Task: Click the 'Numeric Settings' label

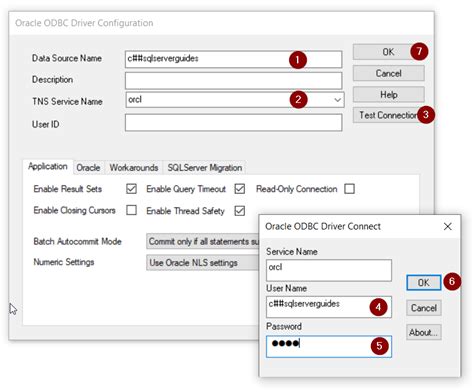Action: tap(64, 262)
